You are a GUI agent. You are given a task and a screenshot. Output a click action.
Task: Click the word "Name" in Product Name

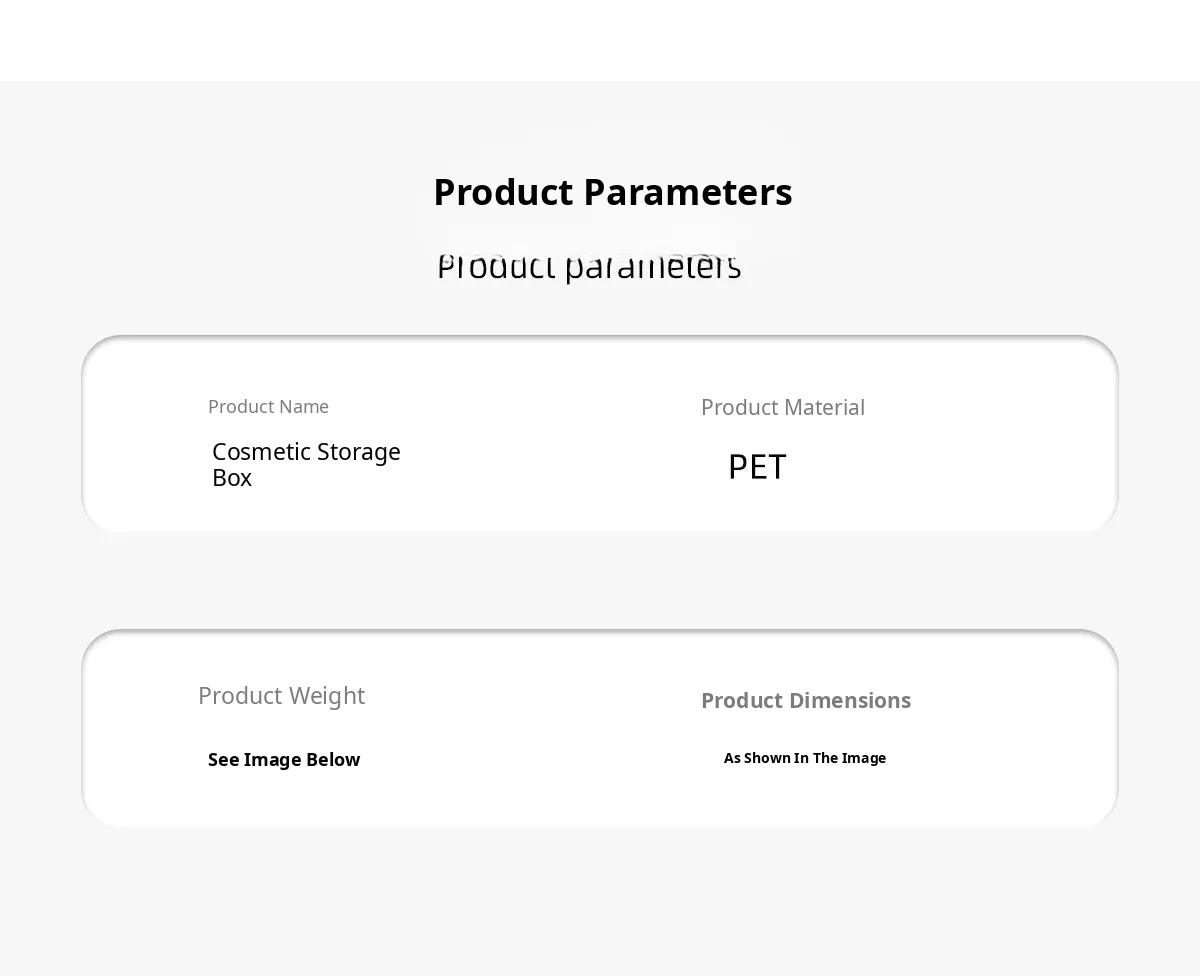(307, 407)
